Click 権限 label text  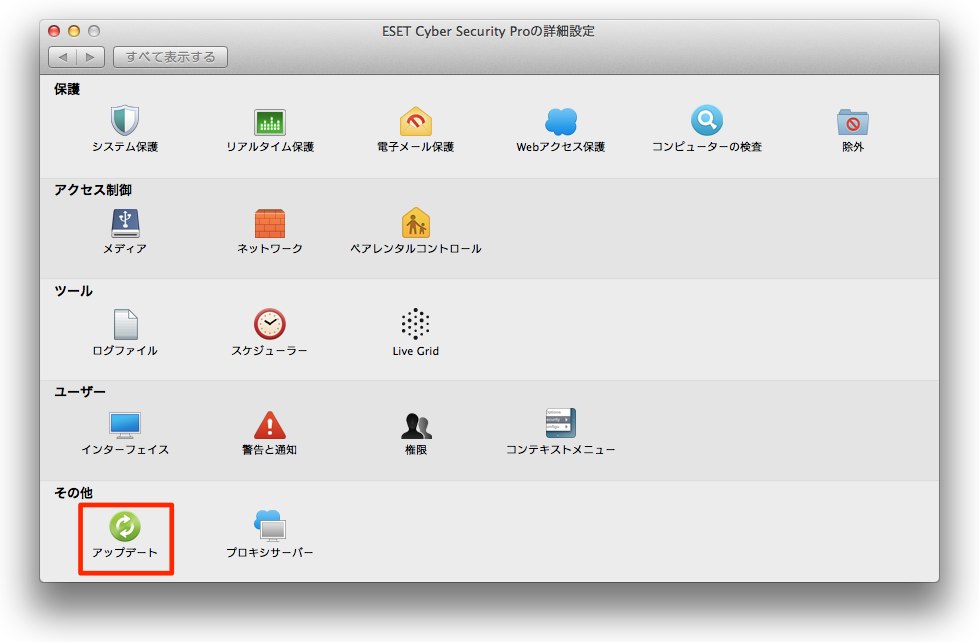(x=416, y=450)
